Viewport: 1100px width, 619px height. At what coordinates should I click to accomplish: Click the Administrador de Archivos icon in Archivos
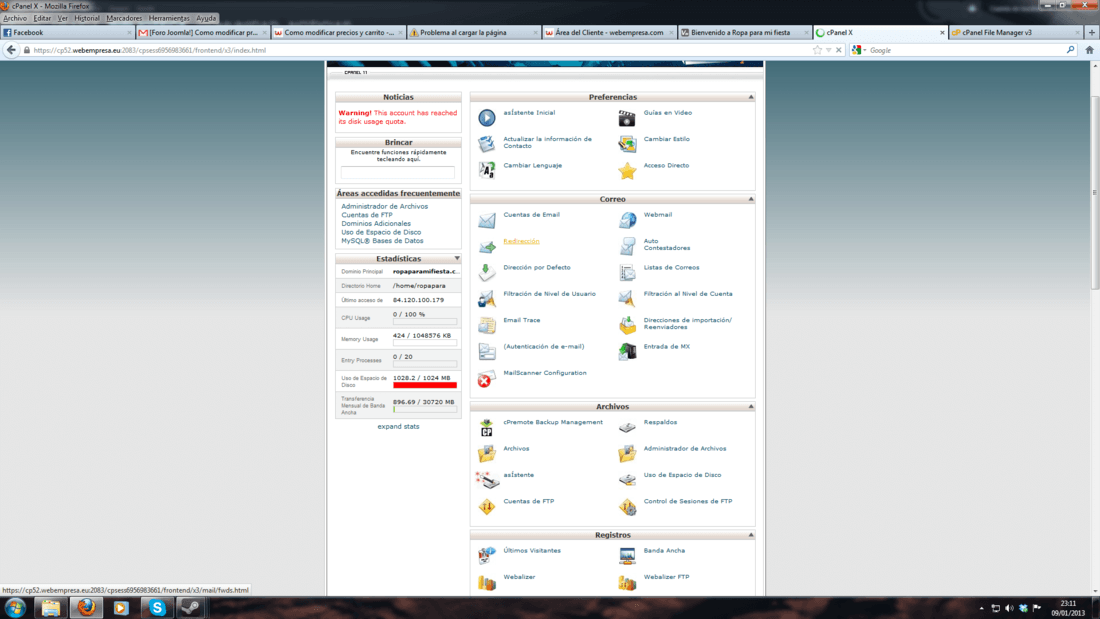pyautogui.click(x=627, y=453)
